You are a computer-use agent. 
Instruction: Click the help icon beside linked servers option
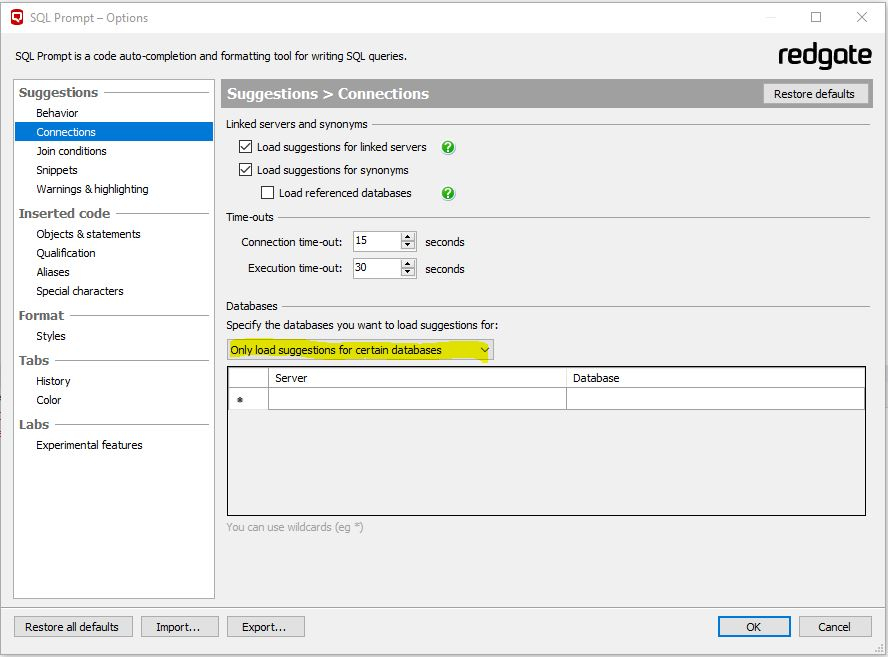pos(448,147)
